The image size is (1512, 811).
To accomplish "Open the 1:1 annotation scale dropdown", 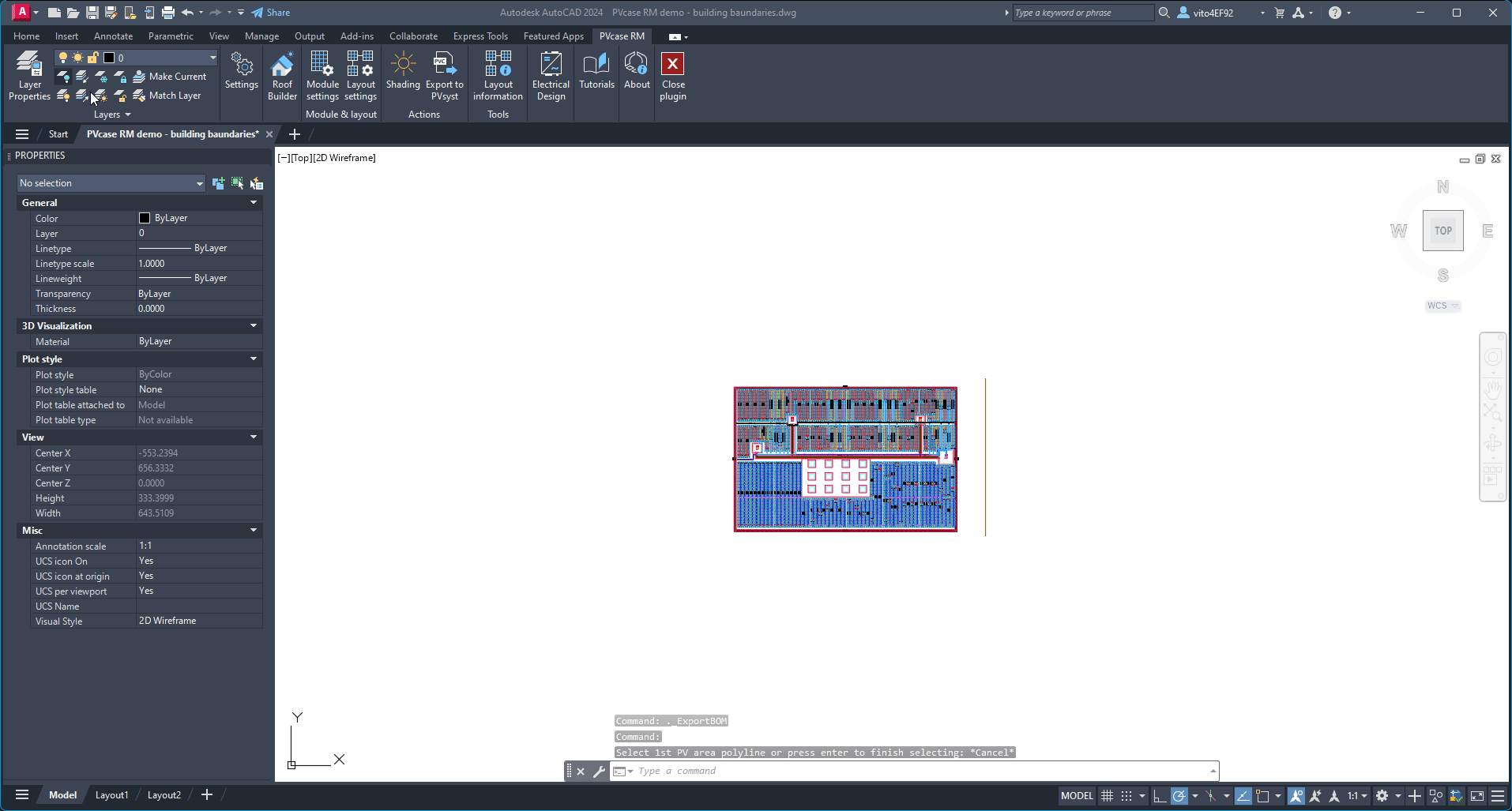I will [x=1357, y=796].
